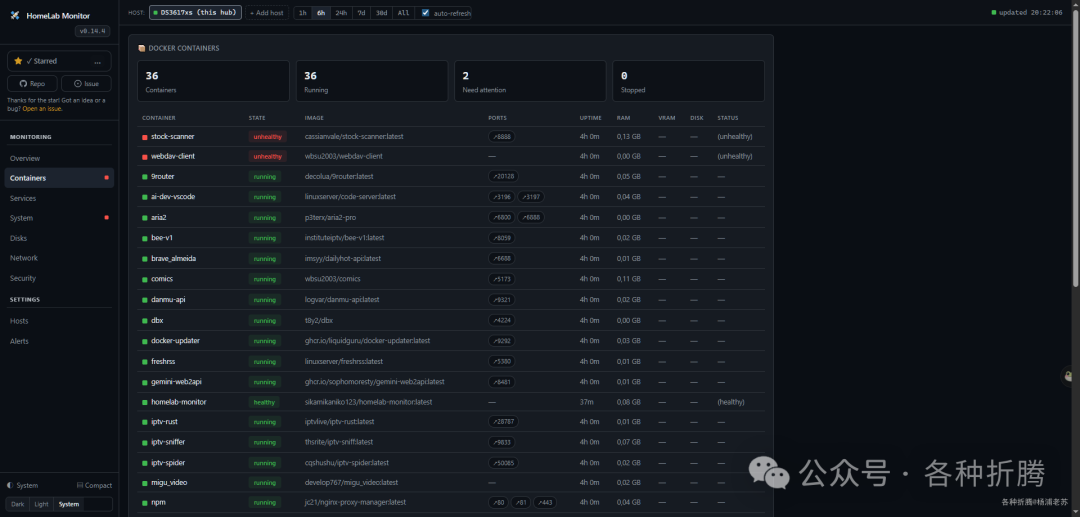Screen dimensions: 1080x517
Task: Open port 3196 link for ai-dev-vscode
Action: pyautogui.click(x=501, y=197)
